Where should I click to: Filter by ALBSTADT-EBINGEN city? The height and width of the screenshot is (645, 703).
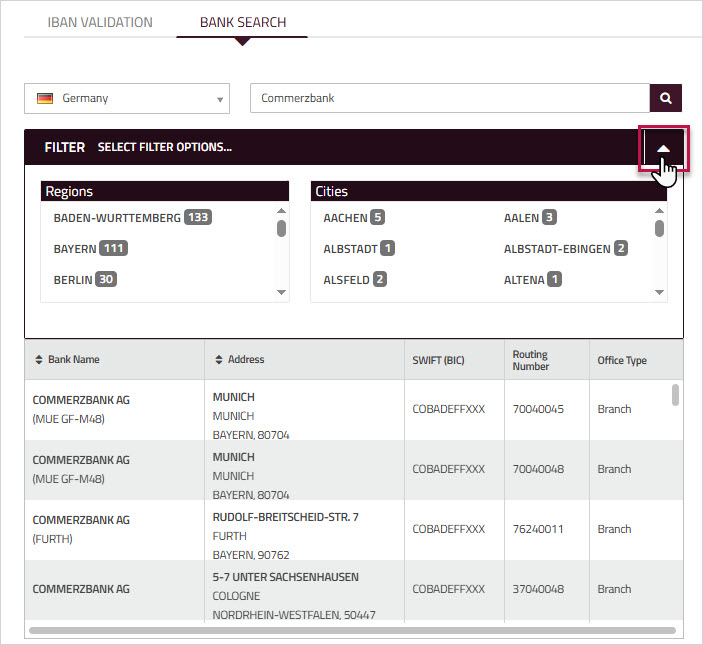[566, 249]
